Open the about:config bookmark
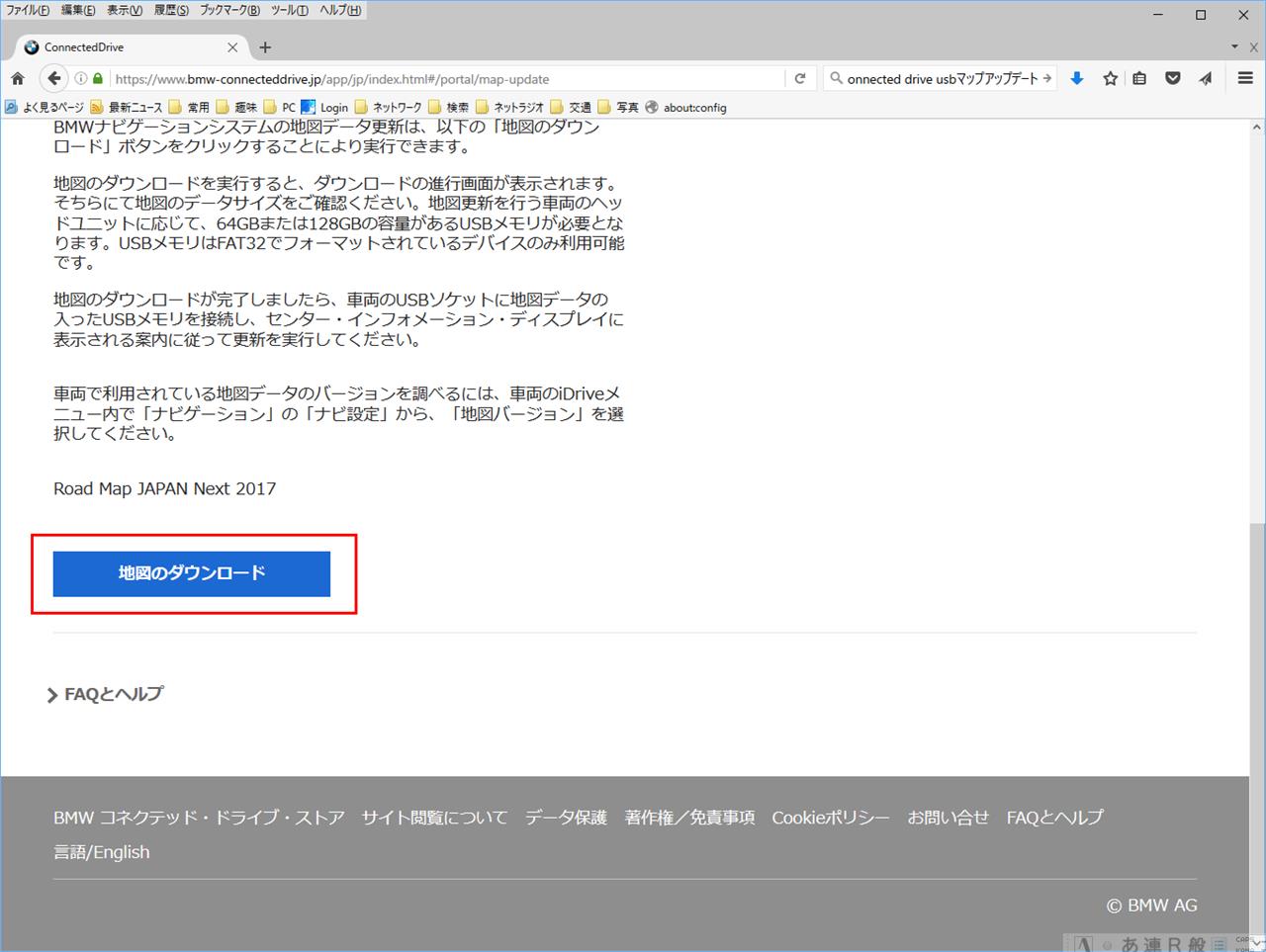The image size is (1266, 952). pyautogui.click(x=685, y=107)
